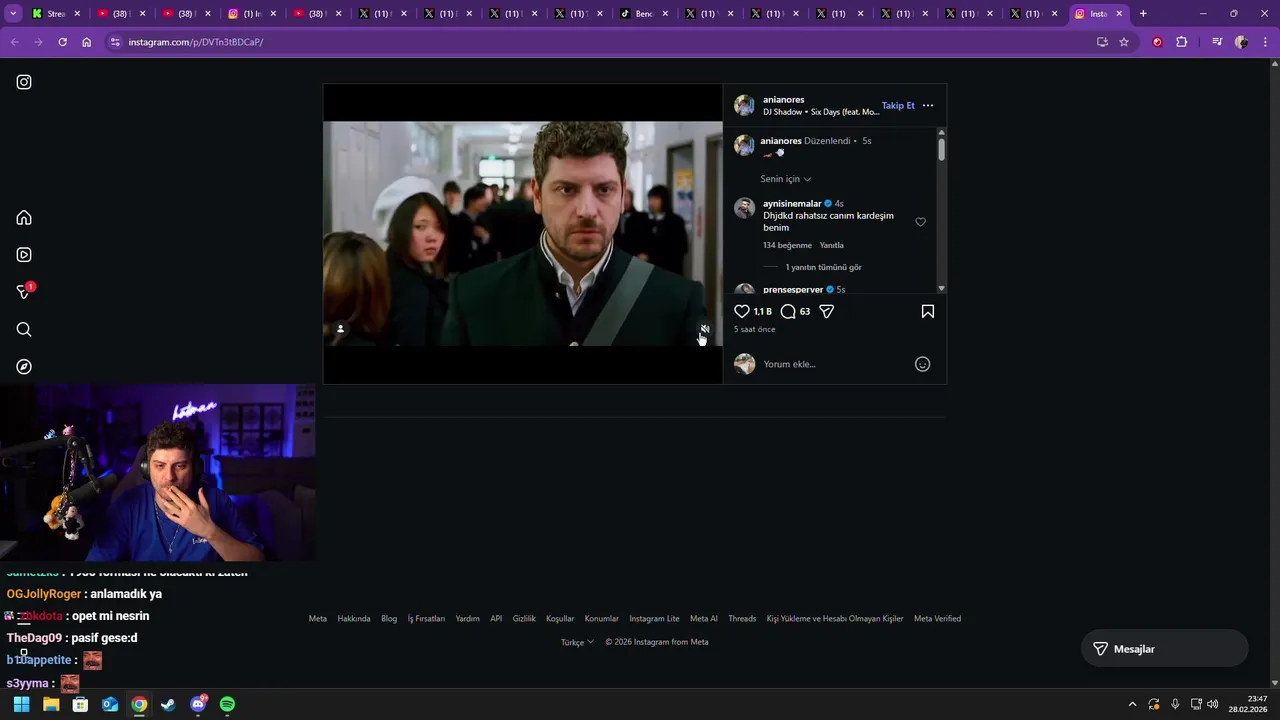
Task: Open Discord from the taskbar
Action: 198,704
